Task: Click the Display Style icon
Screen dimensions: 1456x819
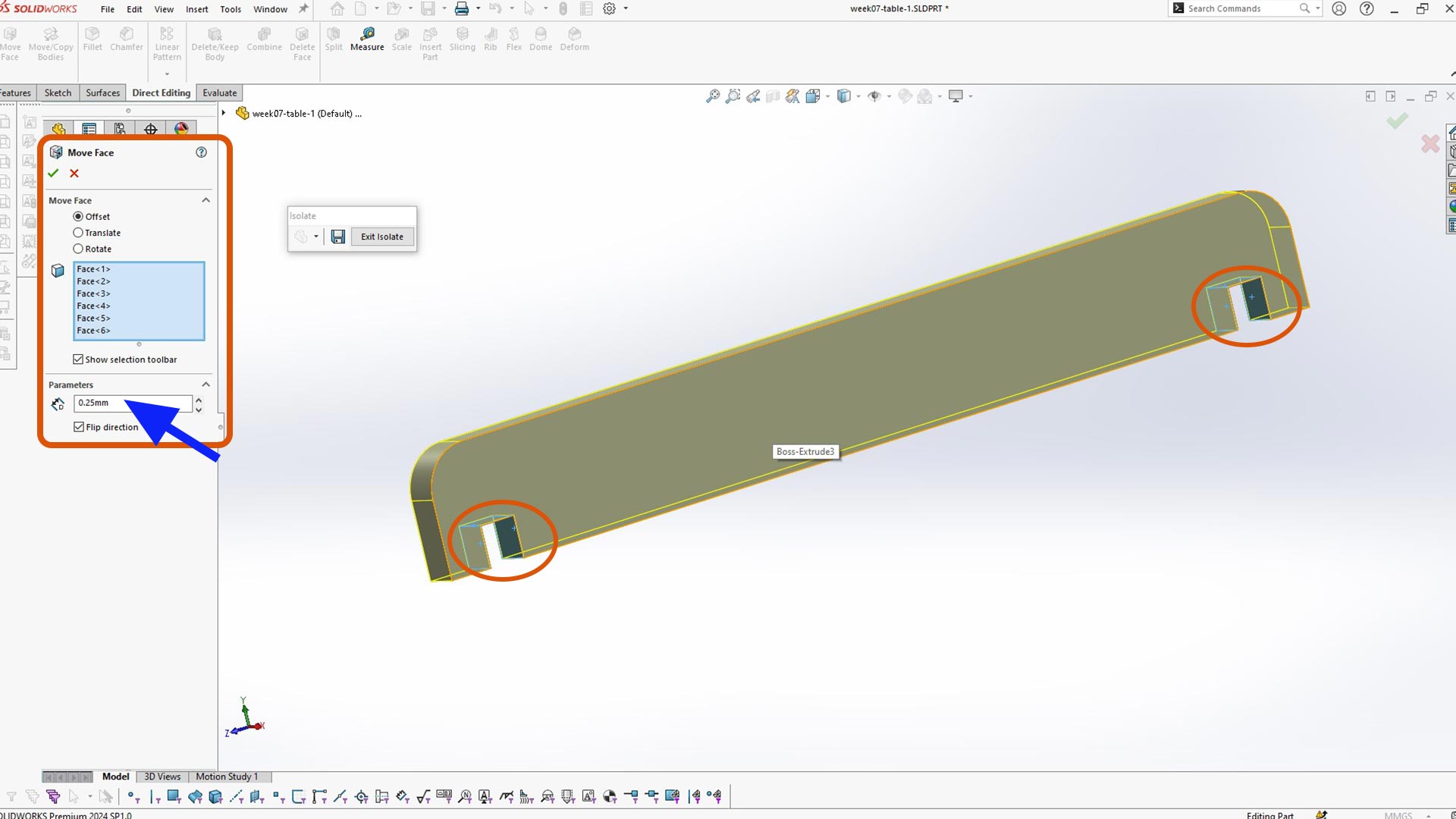Action: [x=843, y=96]
